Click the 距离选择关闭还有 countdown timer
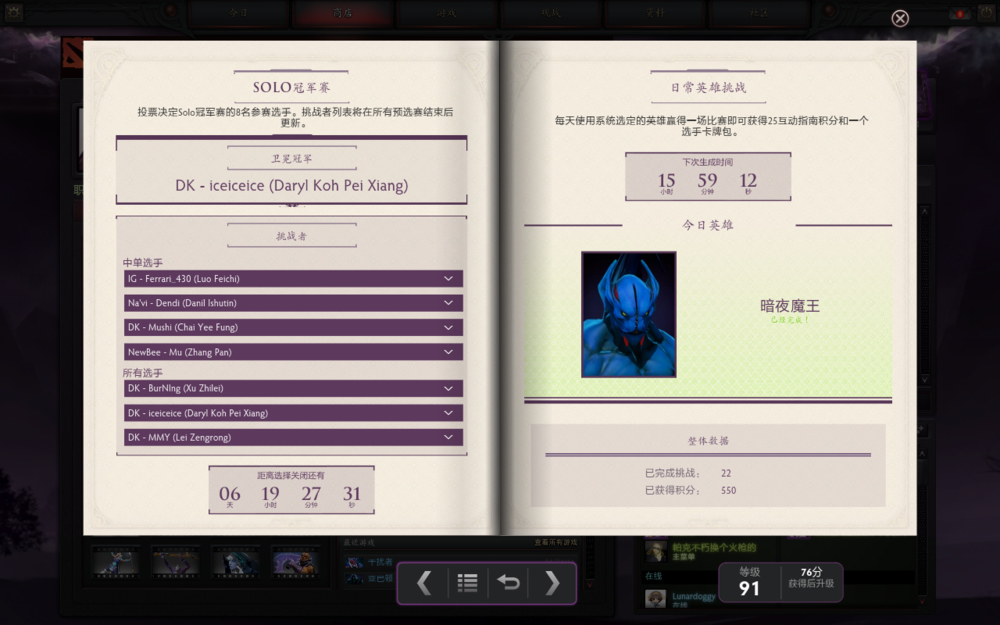Viewport: 1000px width, 625px height. [x=291, y=490]
